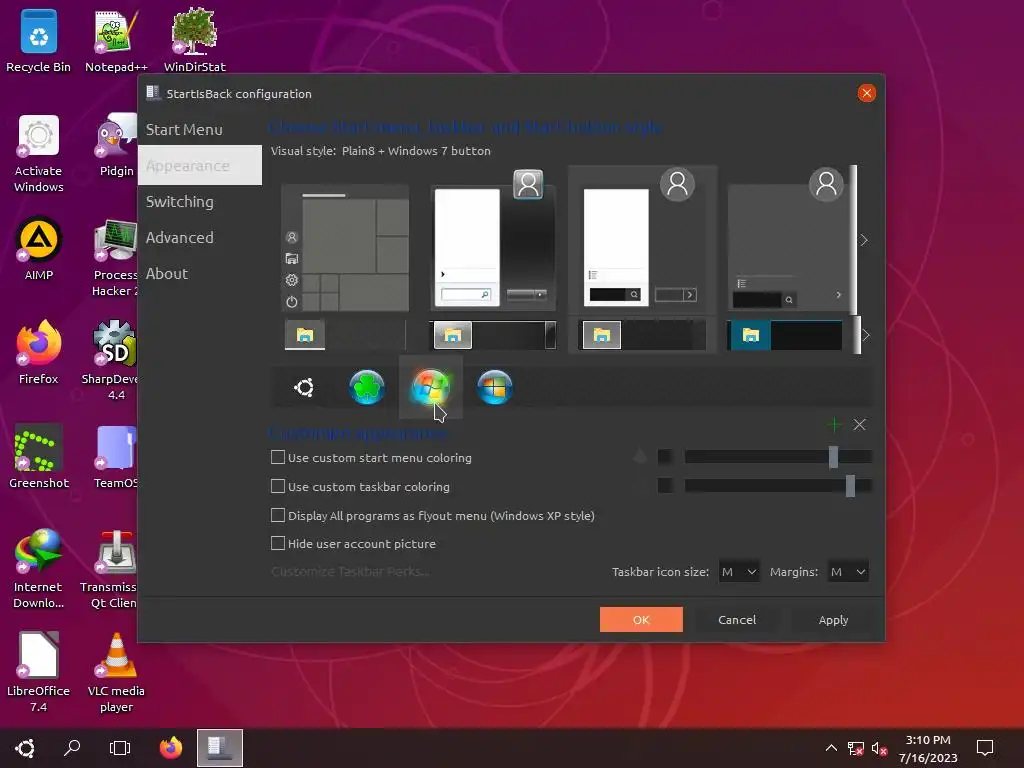Click the muted volume tray icon
The height and width of the screenshot is (768, 1024).
coord(879,748)
